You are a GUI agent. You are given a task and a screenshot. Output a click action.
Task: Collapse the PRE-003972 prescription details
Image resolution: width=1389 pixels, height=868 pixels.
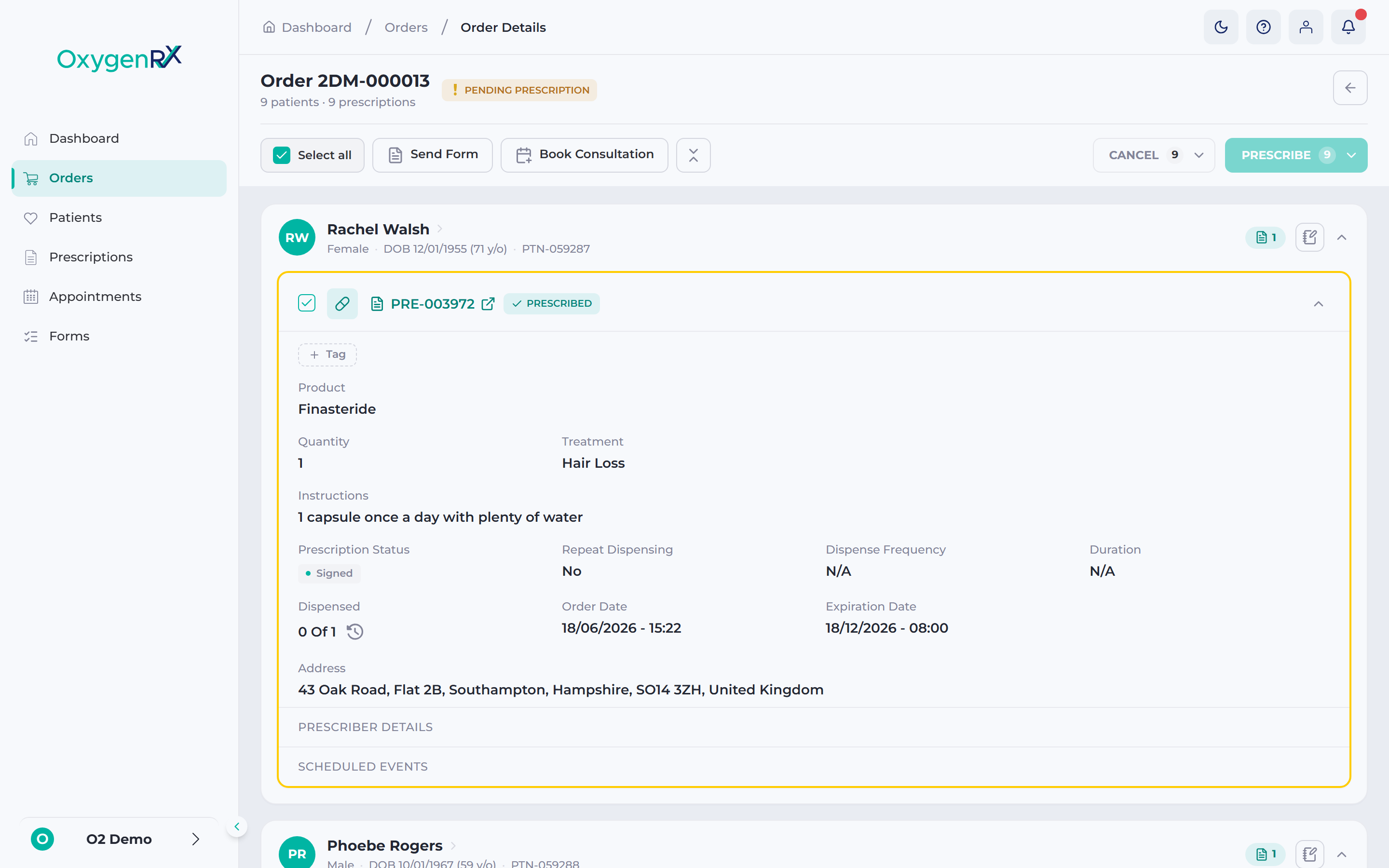pos(1319,304)
